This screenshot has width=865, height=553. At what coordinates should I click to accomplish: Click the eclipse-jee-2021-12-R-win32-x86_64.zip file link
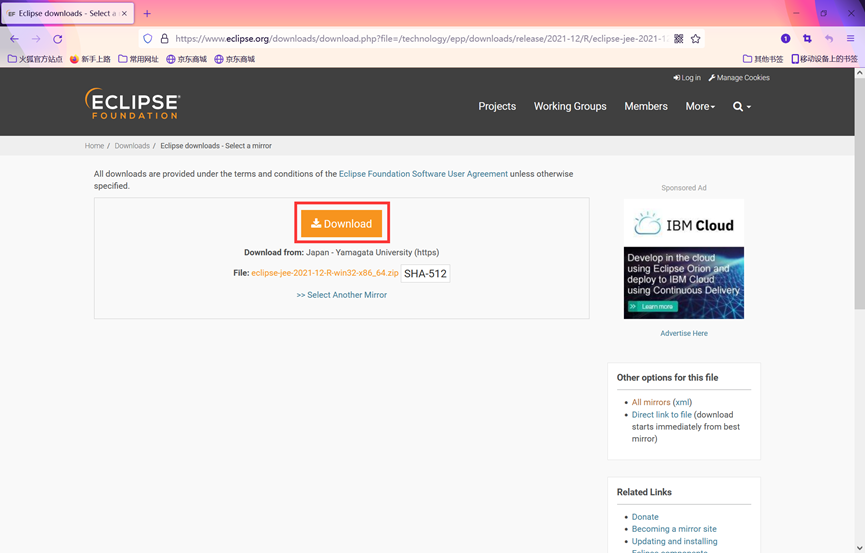[324, 273]
